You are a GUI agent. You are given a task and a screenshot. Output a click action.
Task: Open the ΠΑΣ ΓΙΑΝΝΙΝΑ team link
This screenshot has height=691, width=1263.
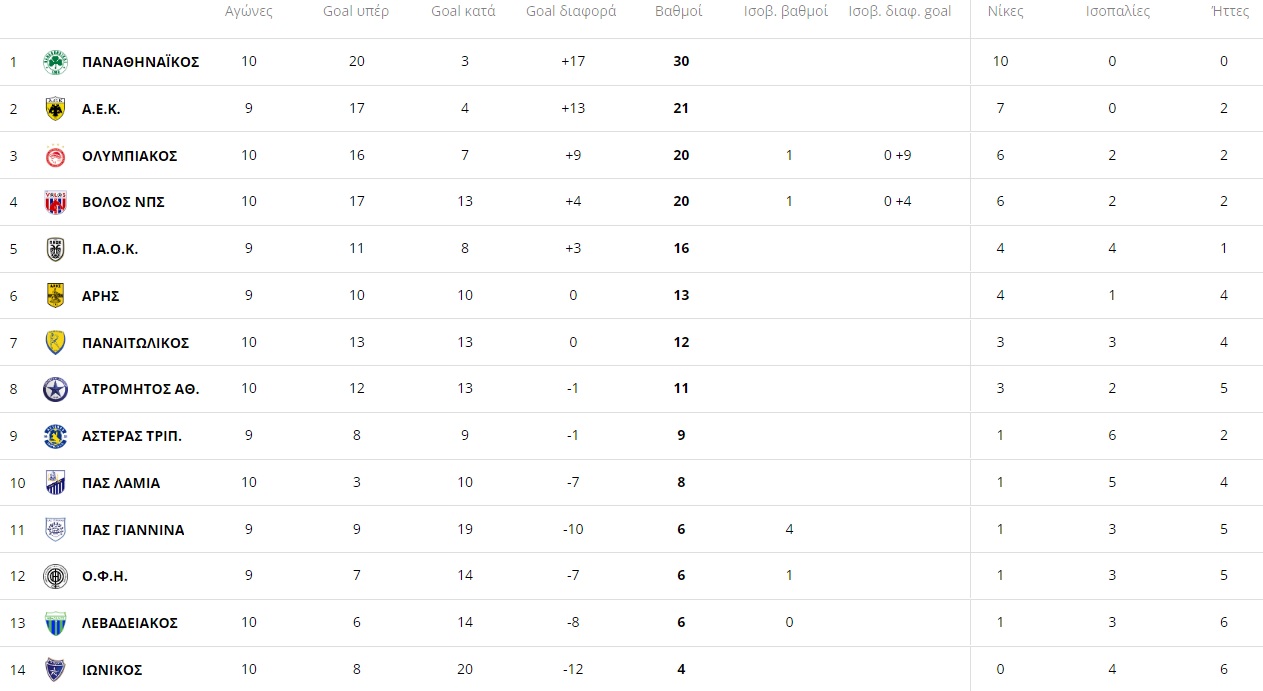(x=133, y=530)
